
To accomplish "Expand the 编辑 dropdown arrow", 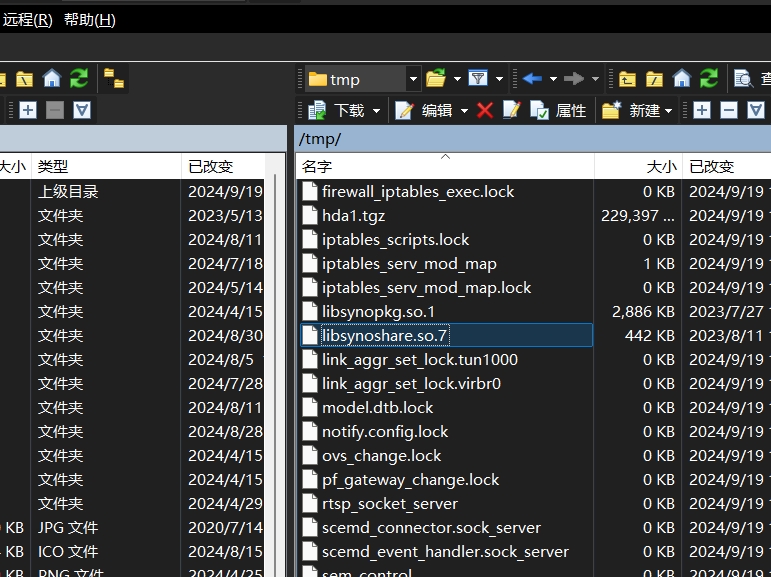I will pyautogui.click(x=464, y=111).
